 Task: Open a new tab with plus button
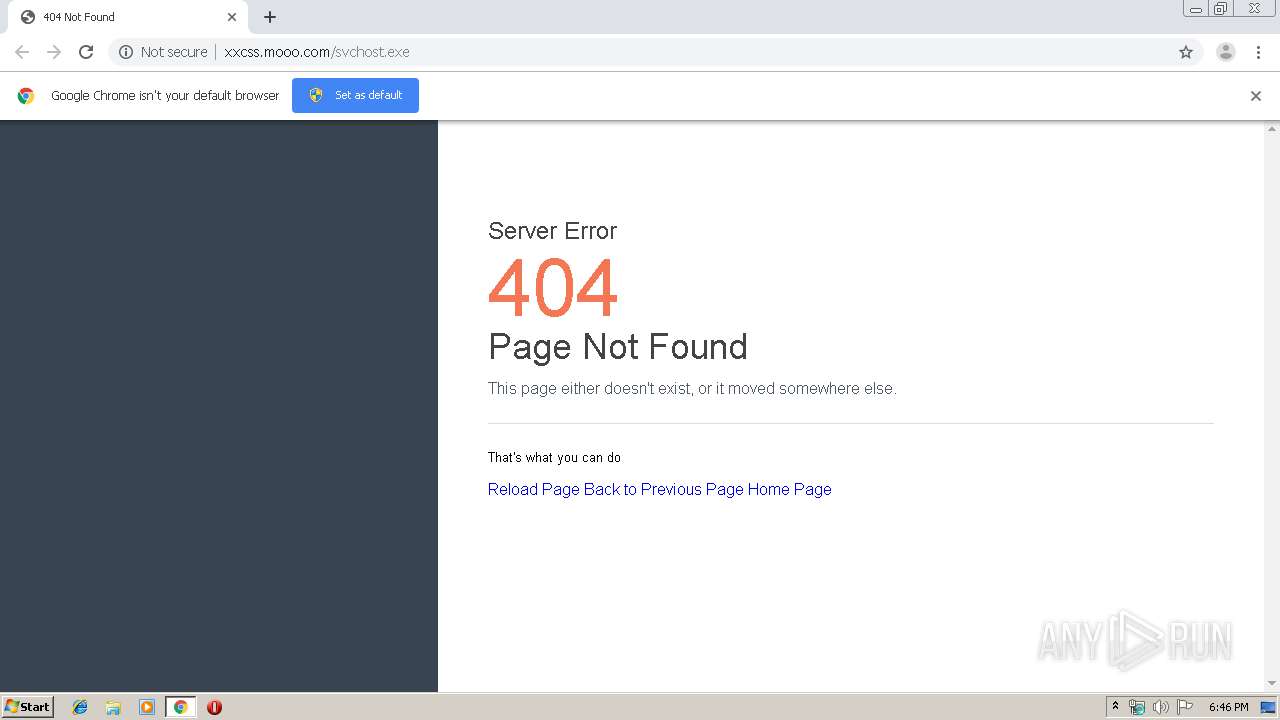[x=270, y=17]
